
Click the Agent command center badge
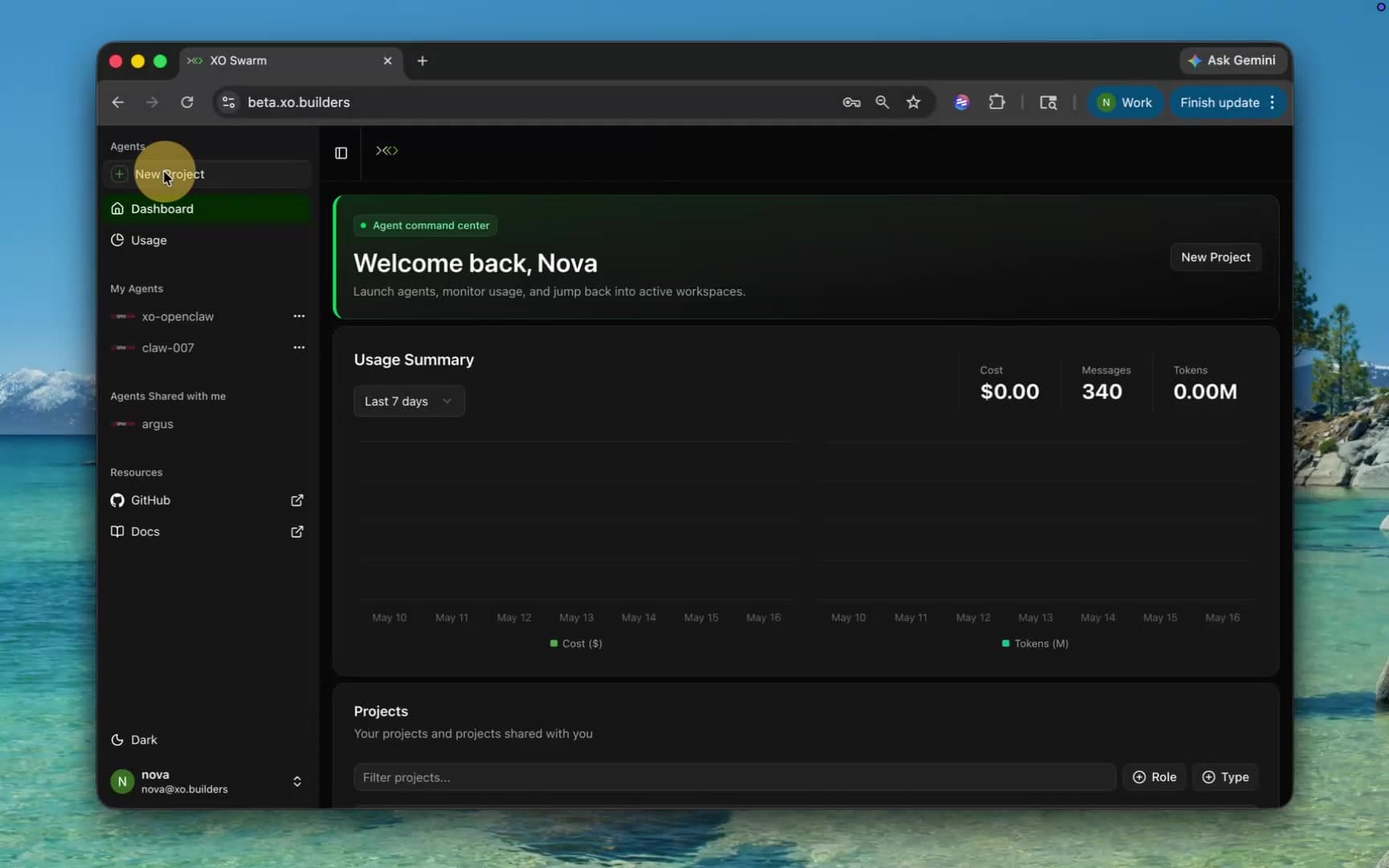(x=425, y=226)
